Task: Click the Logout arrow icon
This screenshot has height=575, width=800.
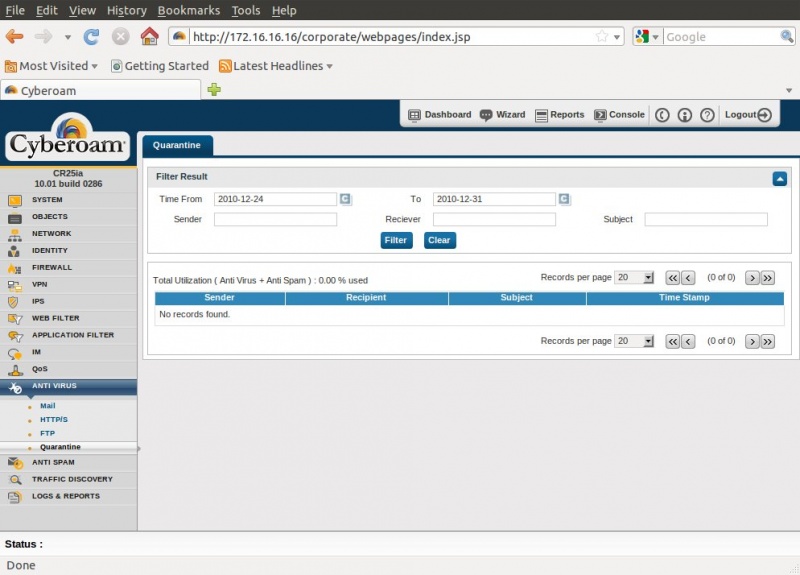Action: click(764, 115)
